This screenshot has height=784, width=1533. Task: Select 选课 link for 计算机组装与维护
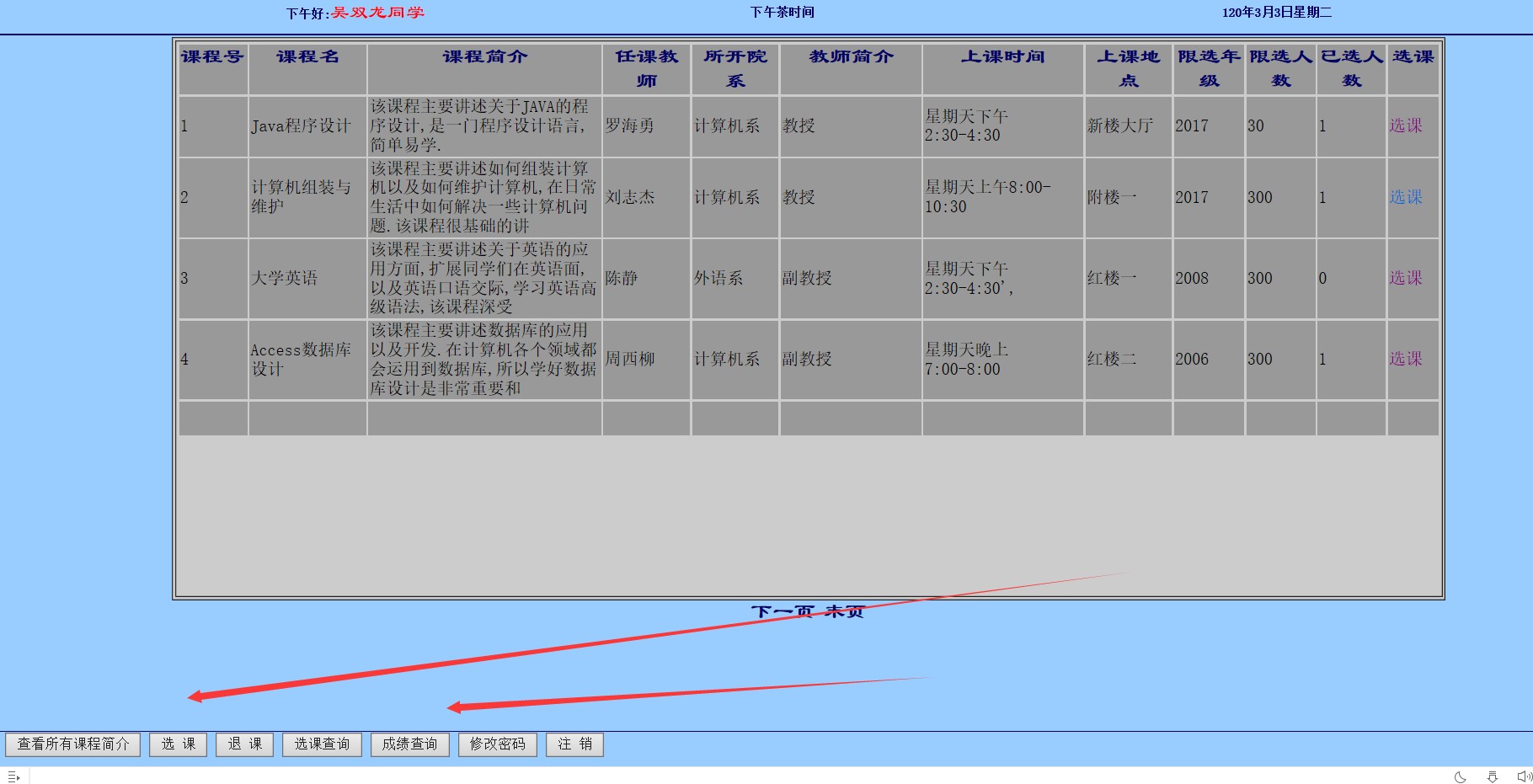(x=1406, y=197)
